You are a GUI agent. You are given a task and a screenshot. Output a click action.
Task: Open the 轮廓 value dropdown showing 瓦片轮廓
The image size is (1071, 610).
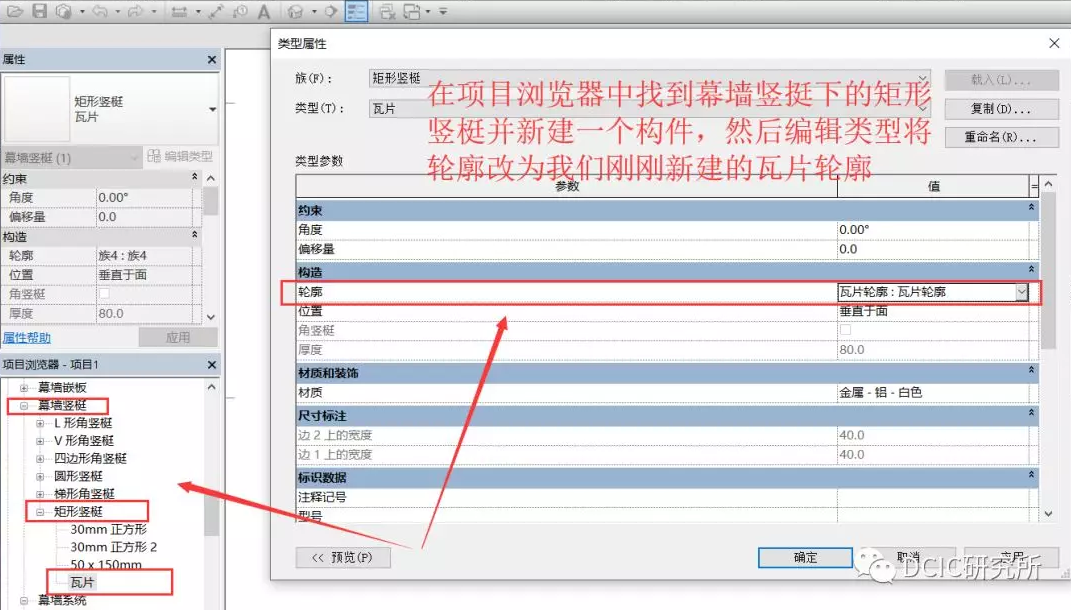click(x=1021, y=292)
